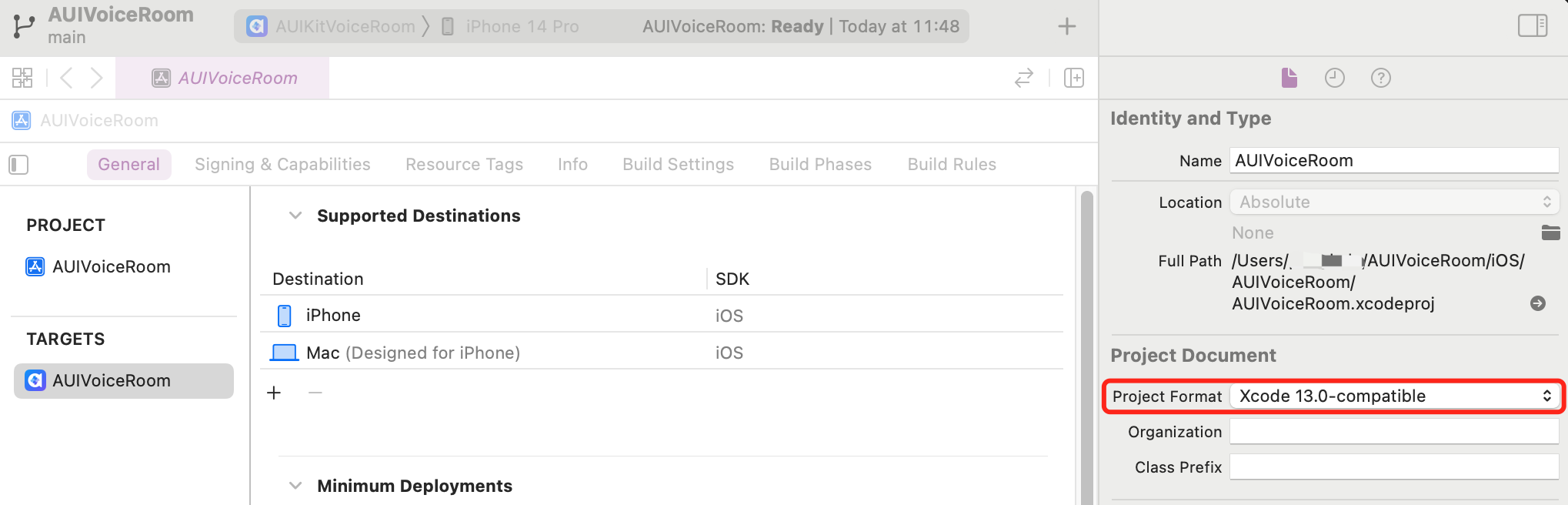Switch to the Build Settings tab
This screenshot has height=505, width=1568.
coord(678,165)
